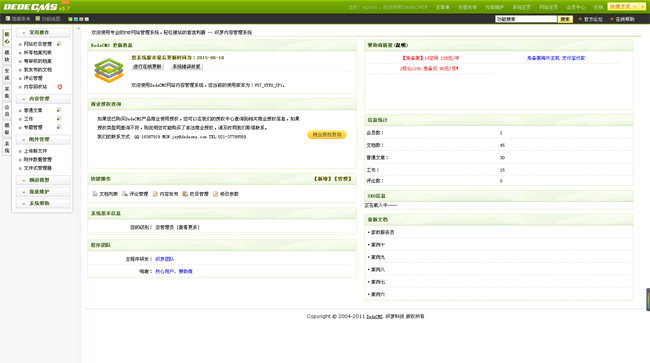650x363 pixels.
Task: Open the 织梦团队 link
Action: pos(165,259)
